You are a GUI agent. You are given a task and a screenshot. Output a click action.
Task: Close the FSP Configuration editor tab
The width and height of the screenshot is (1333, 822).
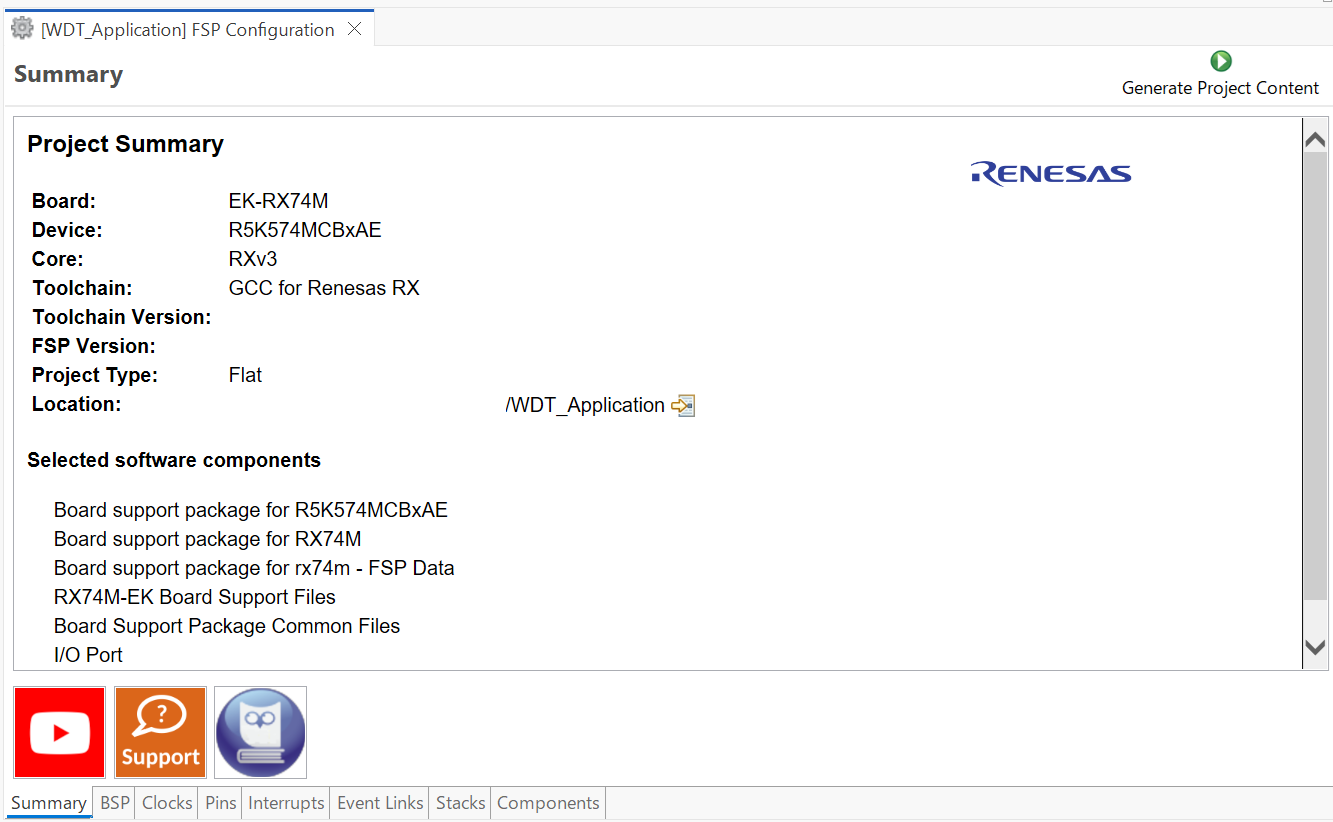[354, 29]
